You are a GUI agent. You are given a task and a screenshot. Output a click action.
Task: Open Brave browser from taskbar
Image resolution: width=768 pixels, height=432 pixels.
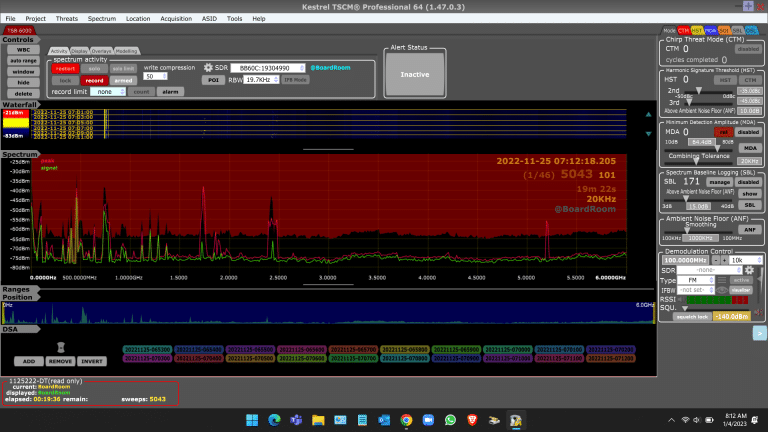click(x=472, y=420)
